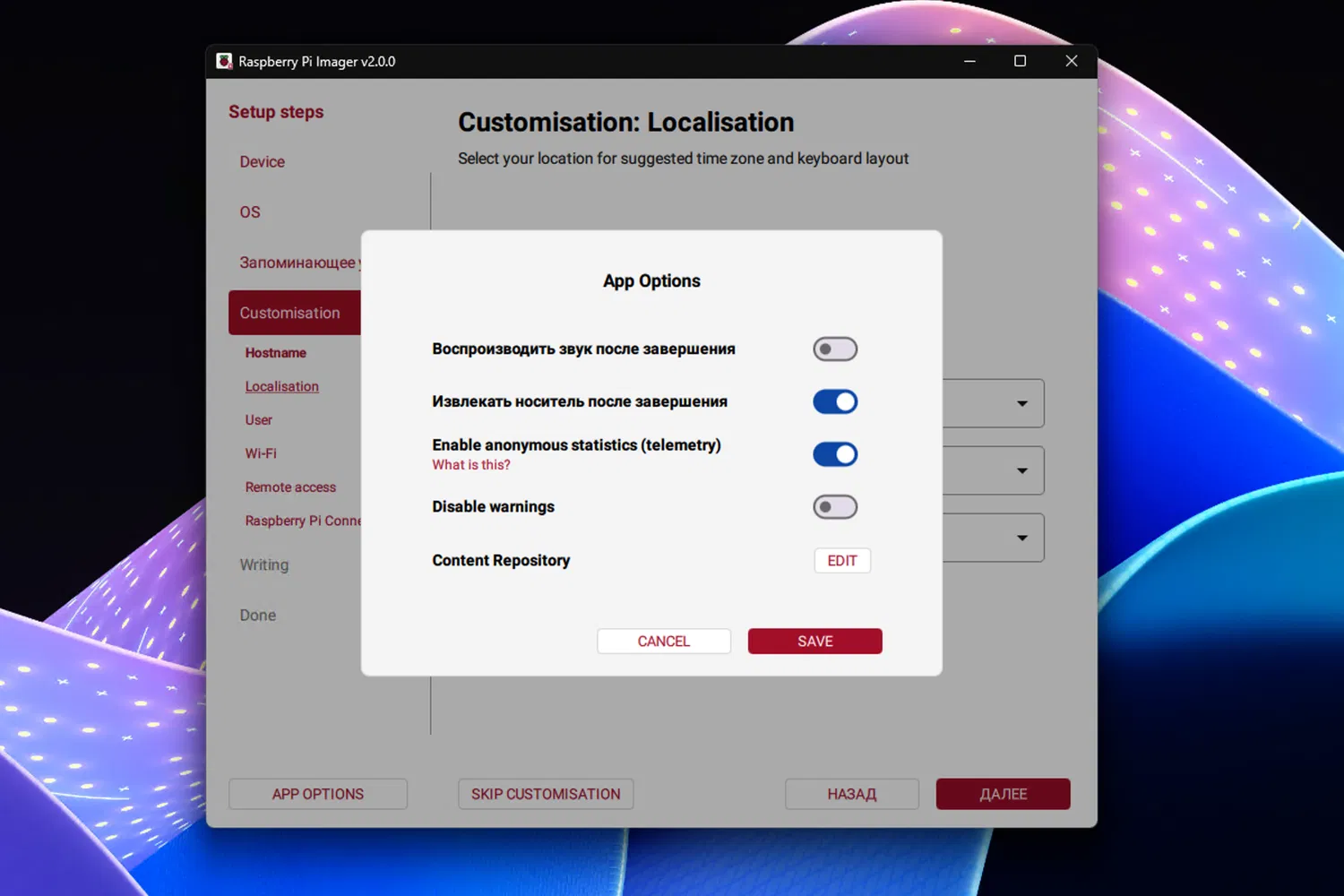
Task: Open the Localisation sub-step link
Action: (x=282, y=386)
